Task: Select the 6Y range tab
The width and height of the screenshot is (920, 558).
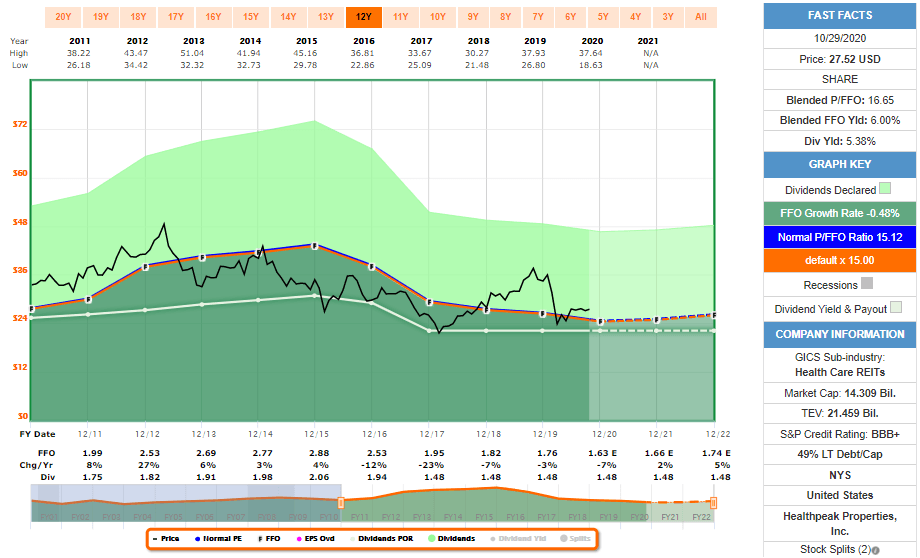Action: coord(571,17)
